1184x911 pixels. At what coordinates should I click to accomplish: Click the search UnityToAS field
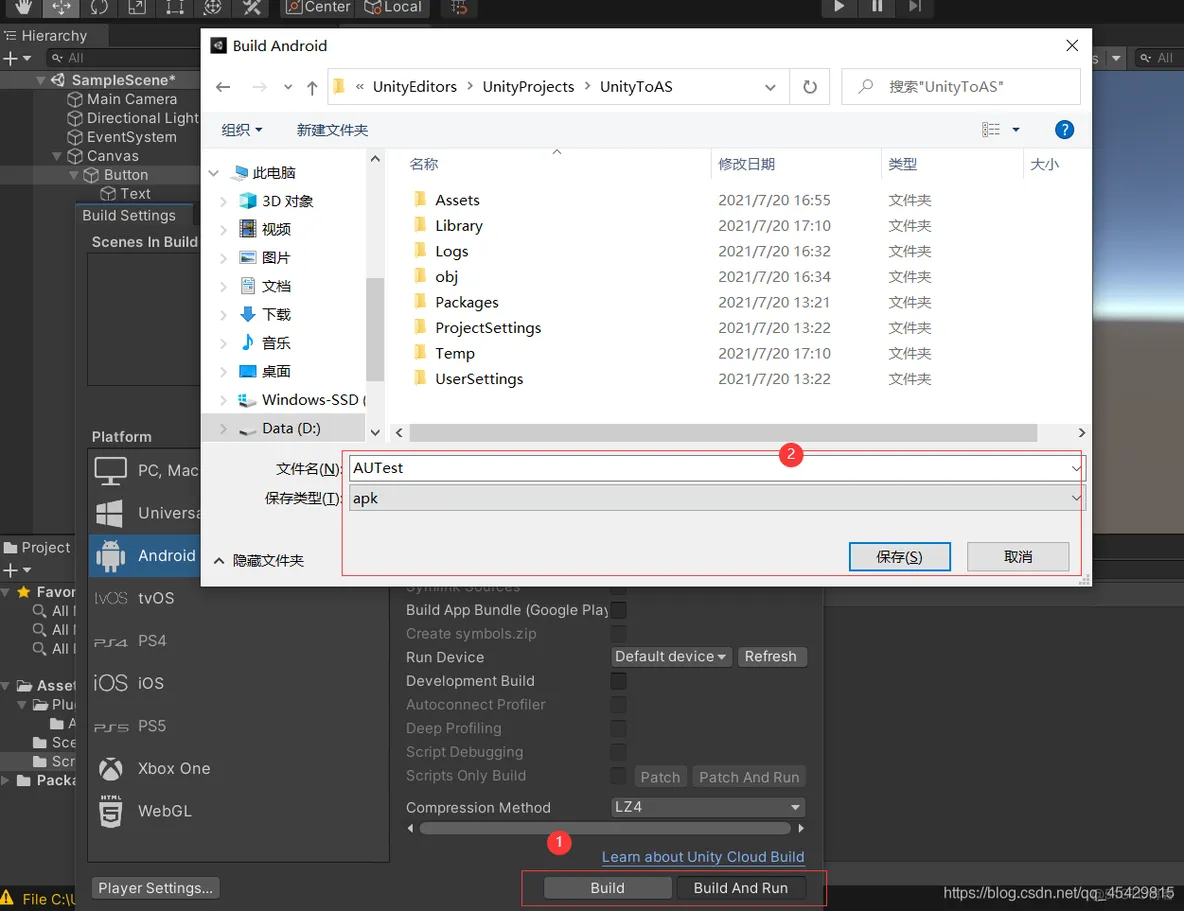coord(960,87)
